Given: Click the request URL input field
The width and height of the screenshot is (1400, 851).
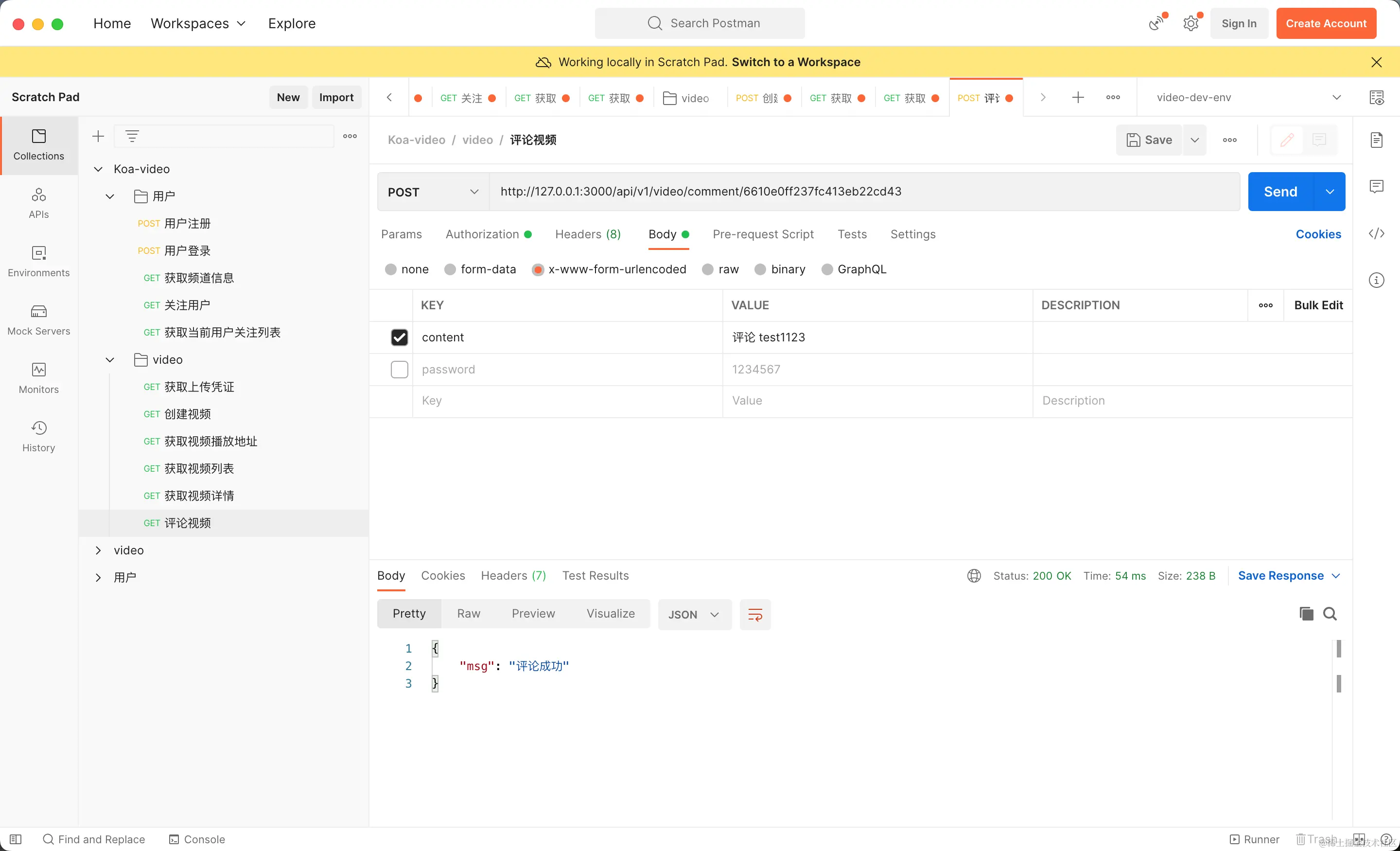Looking at the screenshot, I should coord(864,192).
